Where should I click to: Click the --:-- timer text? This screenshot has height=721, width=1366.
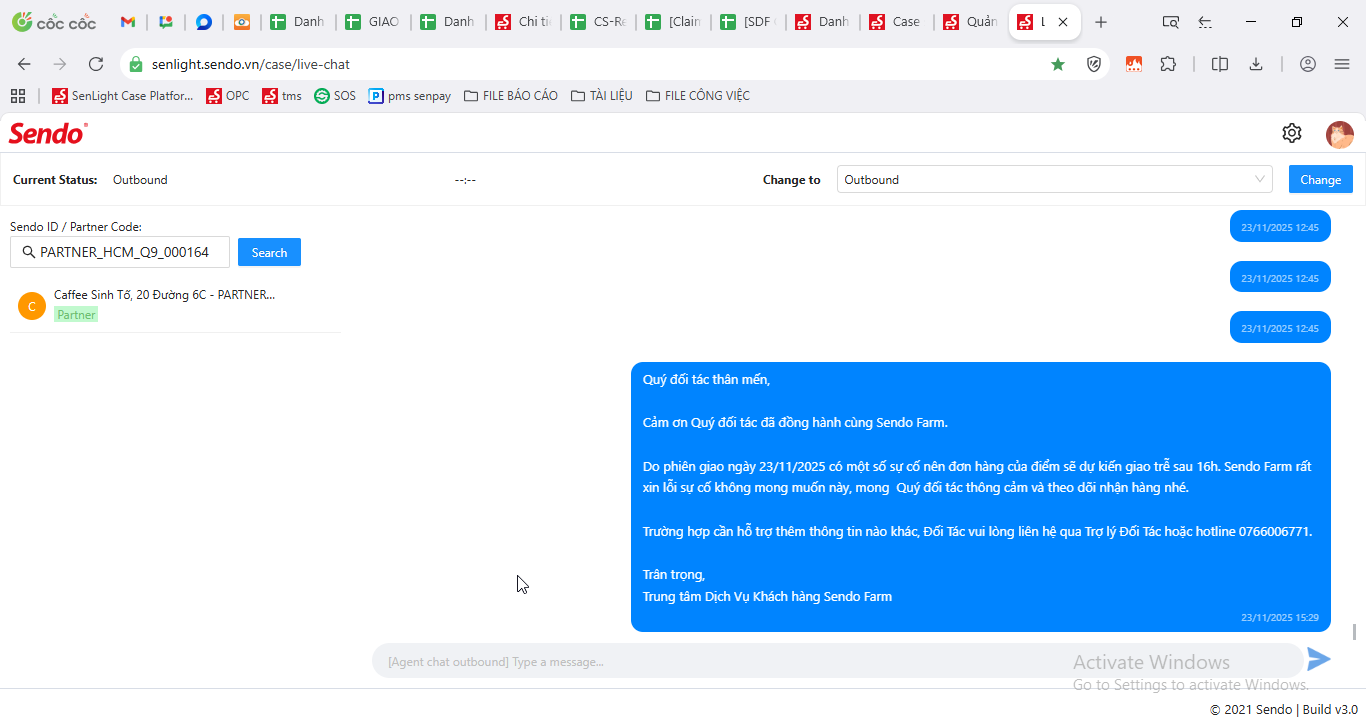tap(465, 180)
